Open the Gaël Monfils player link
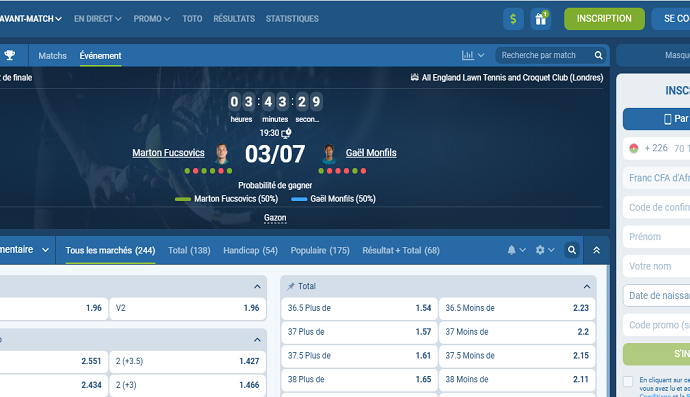 coord(371,153)
